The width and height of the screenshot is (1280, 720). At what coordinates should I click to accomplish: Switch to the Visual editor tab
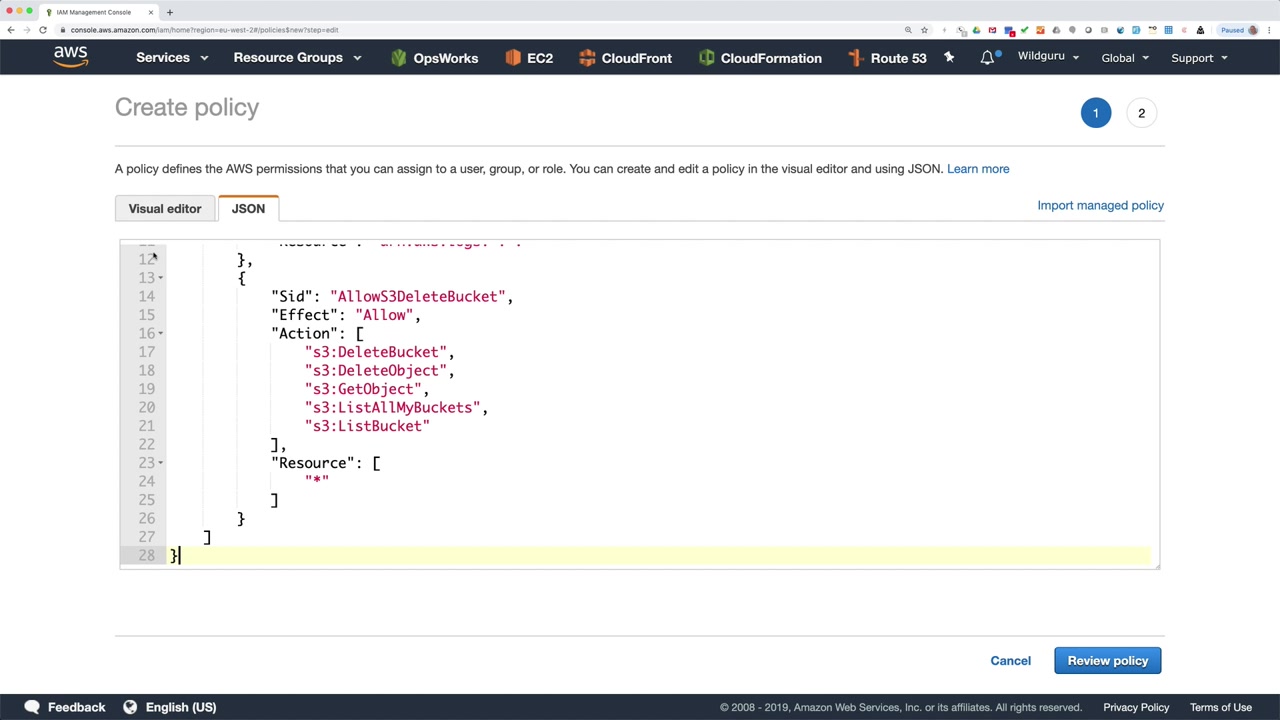[165, 209]
